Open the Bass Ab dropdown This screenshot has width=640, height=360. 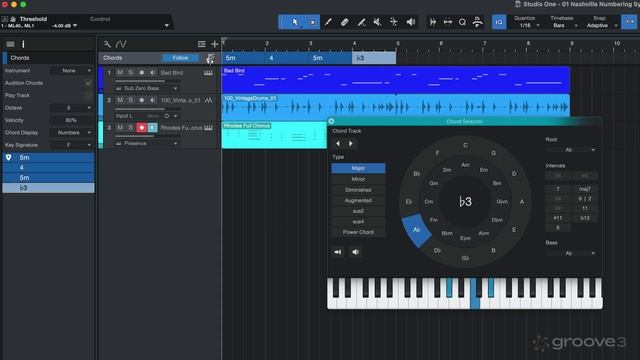click(x=571, y=253)
